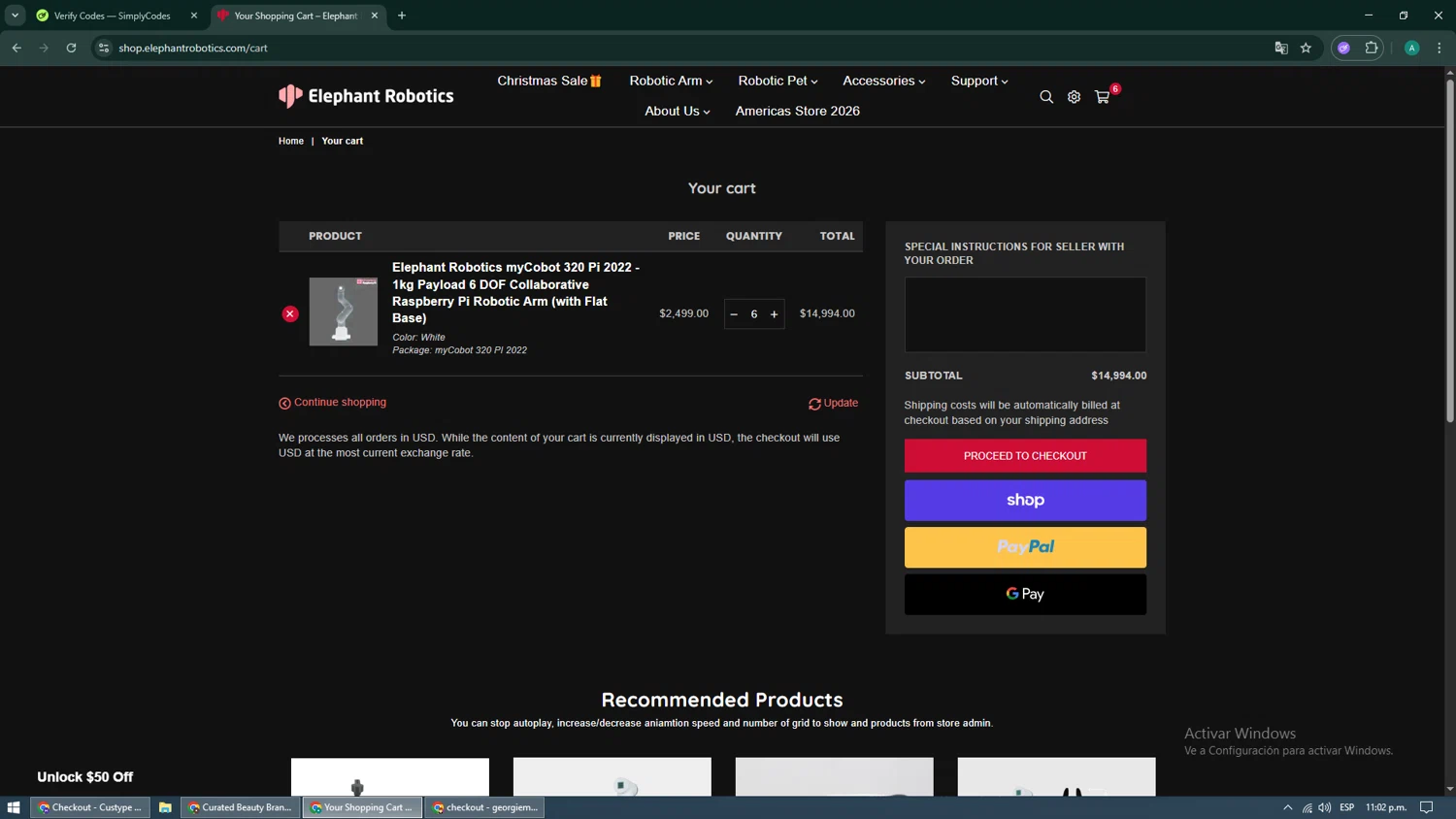Open File Explorer from taskbar
Image resolution: width=1456 pixels, height=819 pixels.
pos(165,807)
